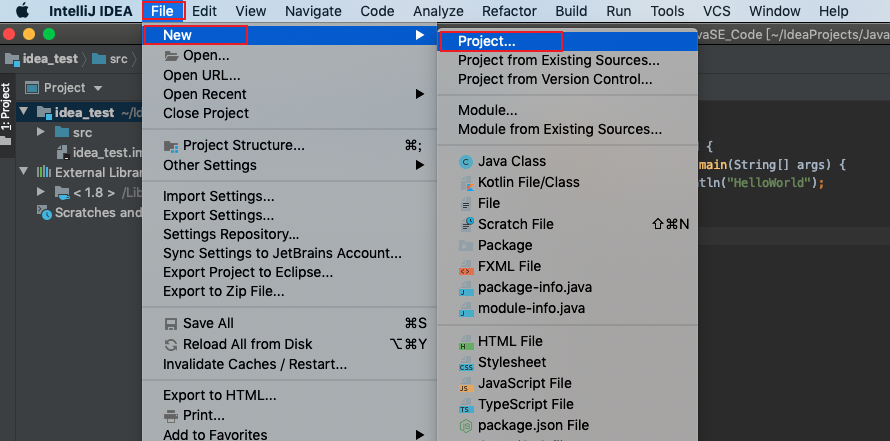Pick the TypeScript File icon
This screenshot has height=441, width=890.
pos(465,405)
